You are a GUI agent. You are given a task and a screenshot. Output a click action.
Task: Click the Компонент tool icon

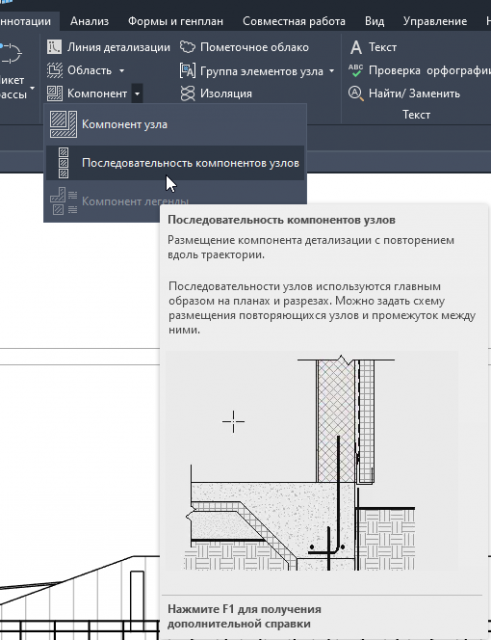click(x=54, y=93)
